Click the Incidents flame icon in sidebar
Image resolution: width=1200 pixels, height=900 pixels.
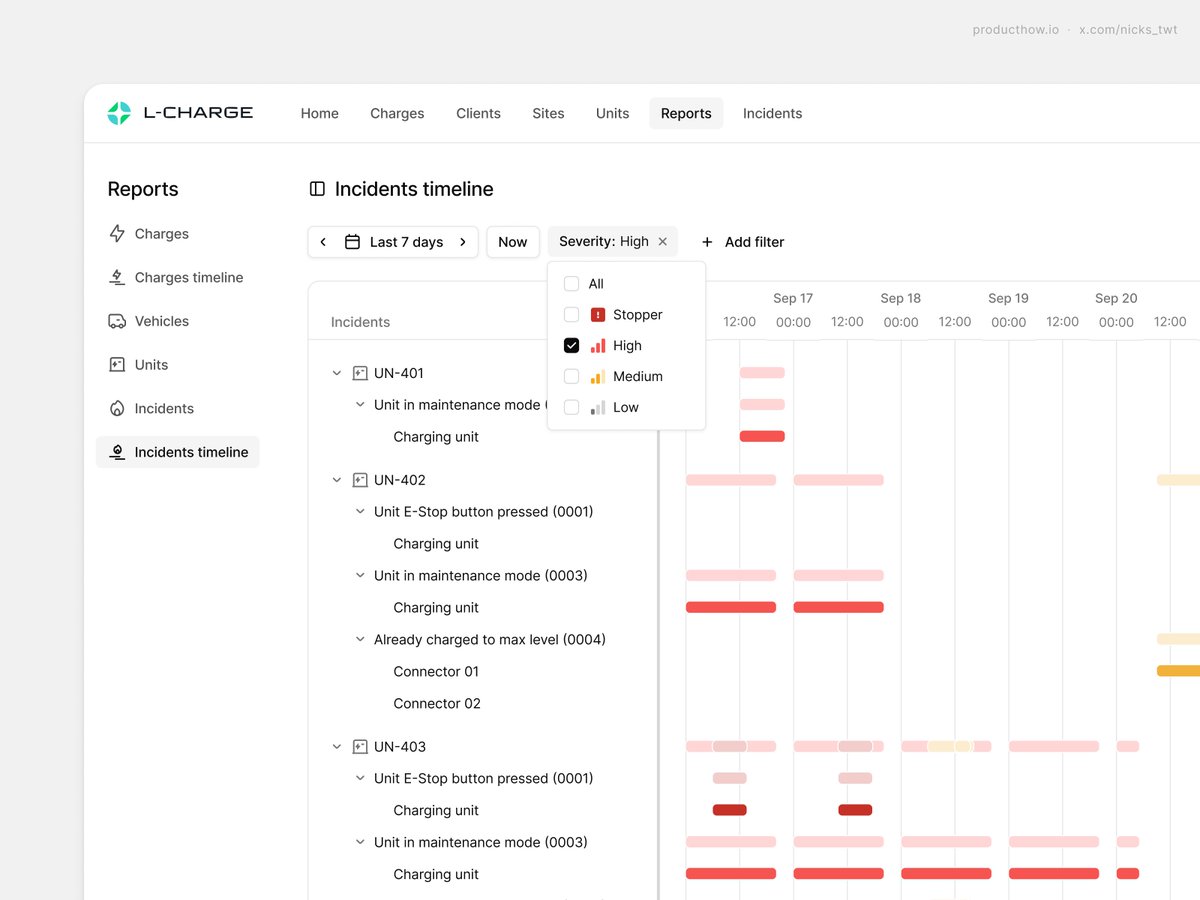[117, 409]
